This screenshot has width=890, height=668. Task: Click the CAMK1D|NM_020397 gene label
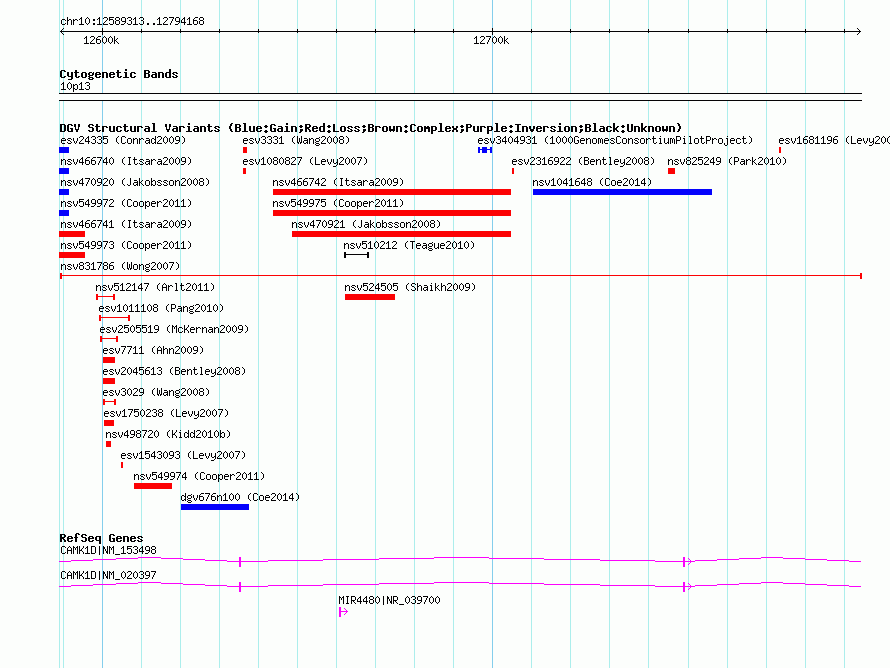point(108,575)
